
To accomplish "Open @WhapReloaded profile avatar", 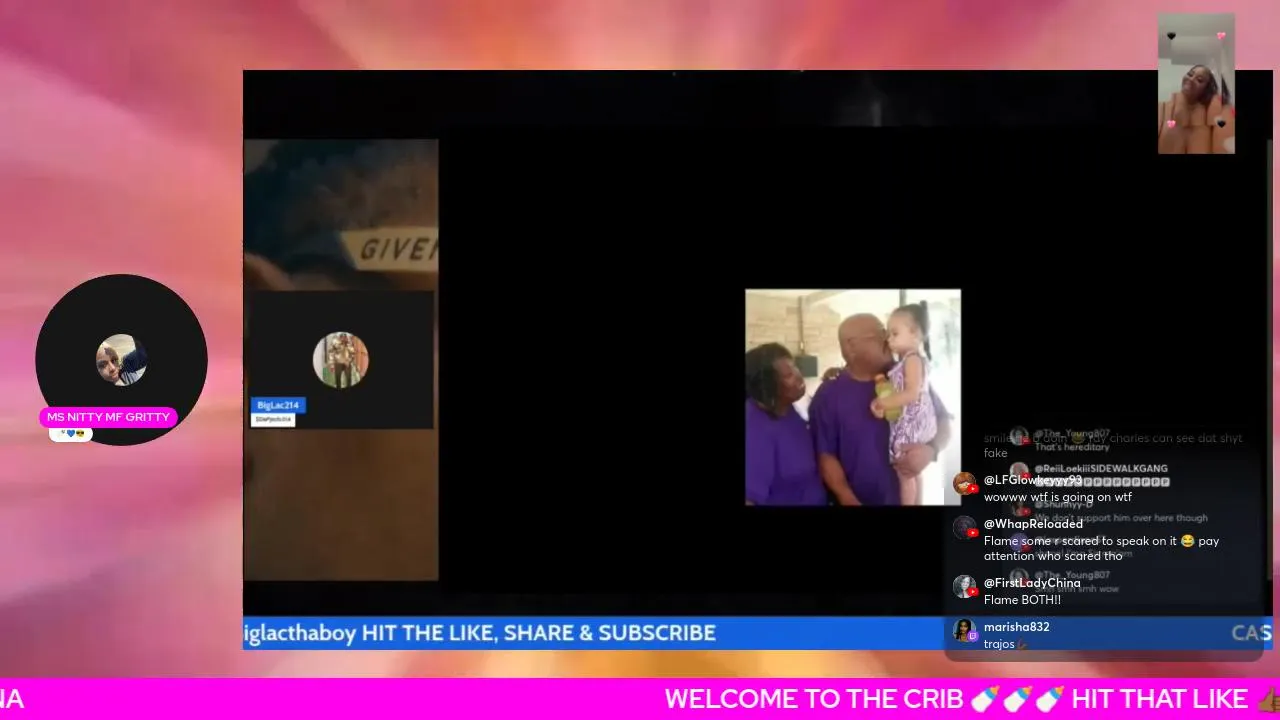I will click(964, 528).
